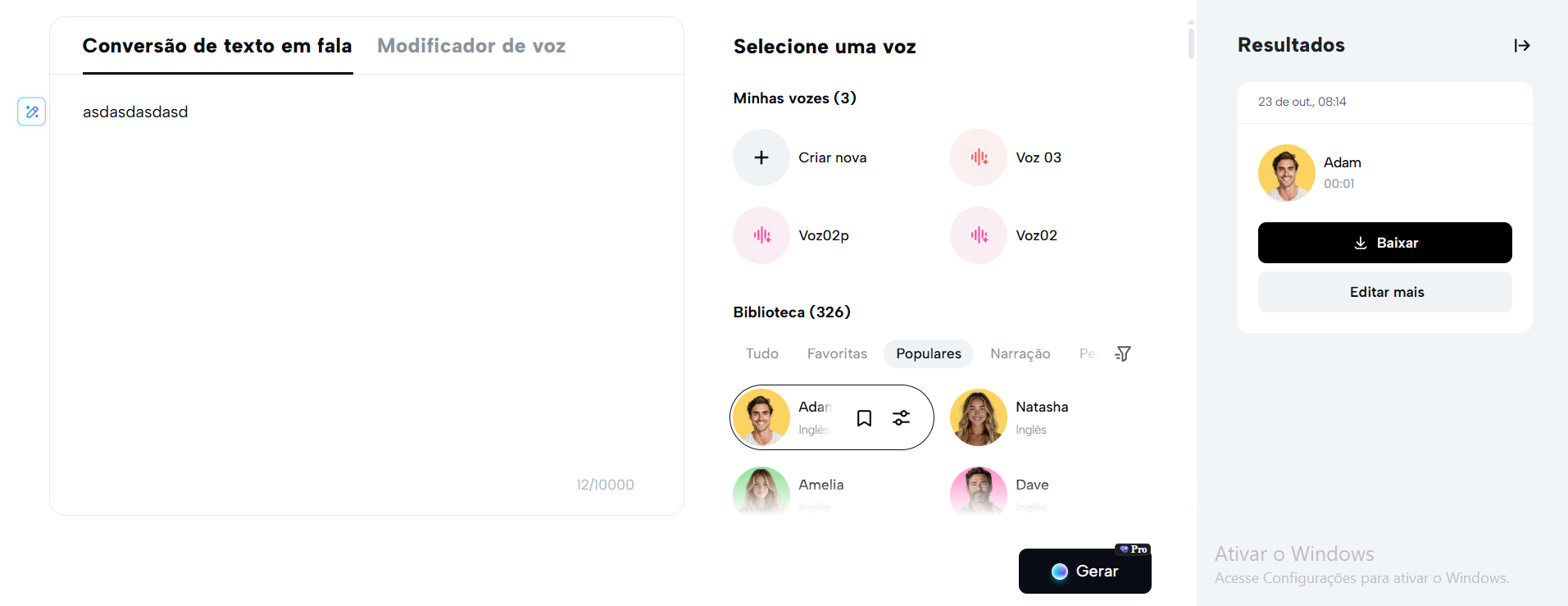
Task: Open the voice library filter icon
Action: 1123,353
